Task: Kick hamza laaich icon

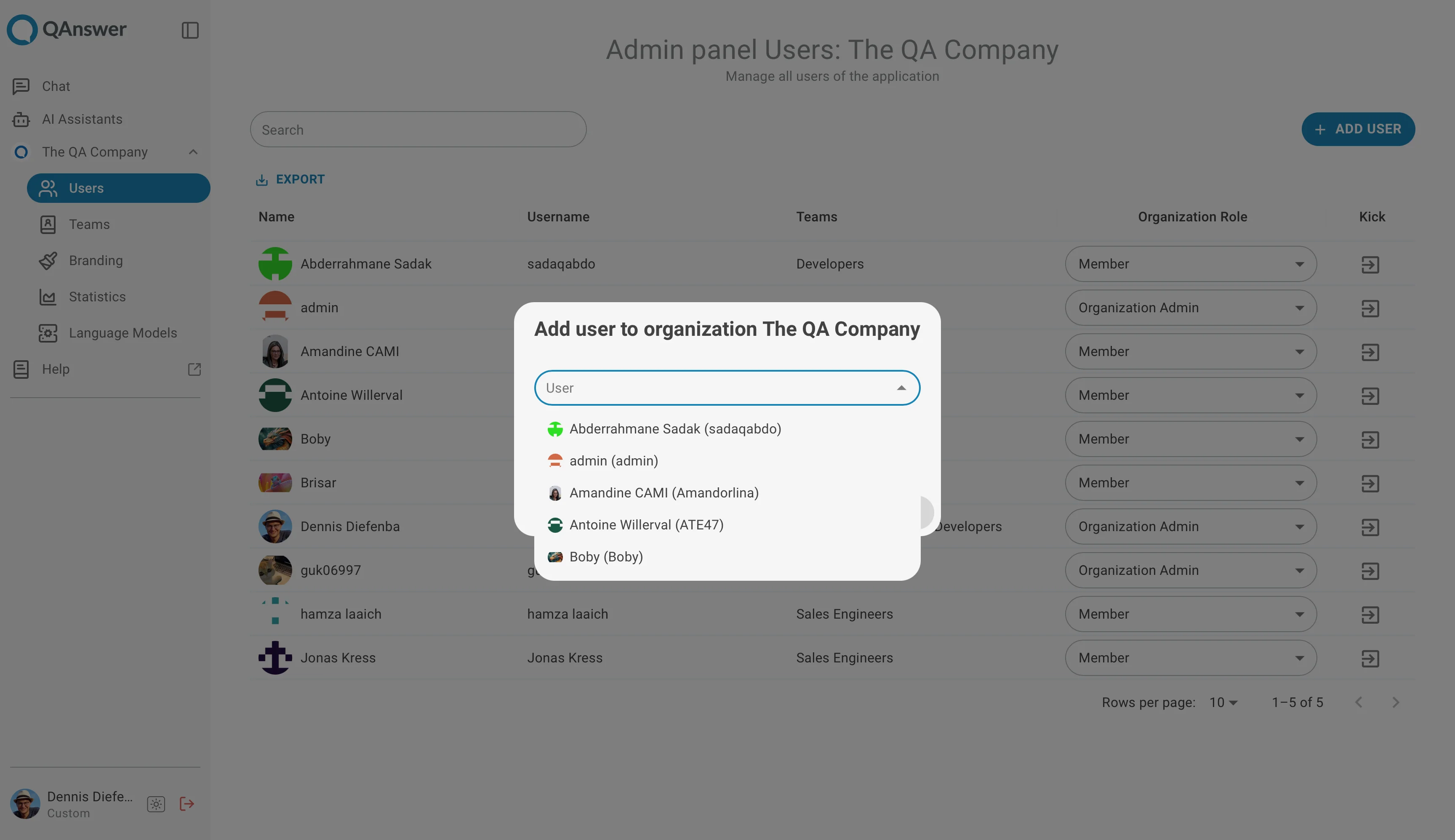Action: [1370, 615]
